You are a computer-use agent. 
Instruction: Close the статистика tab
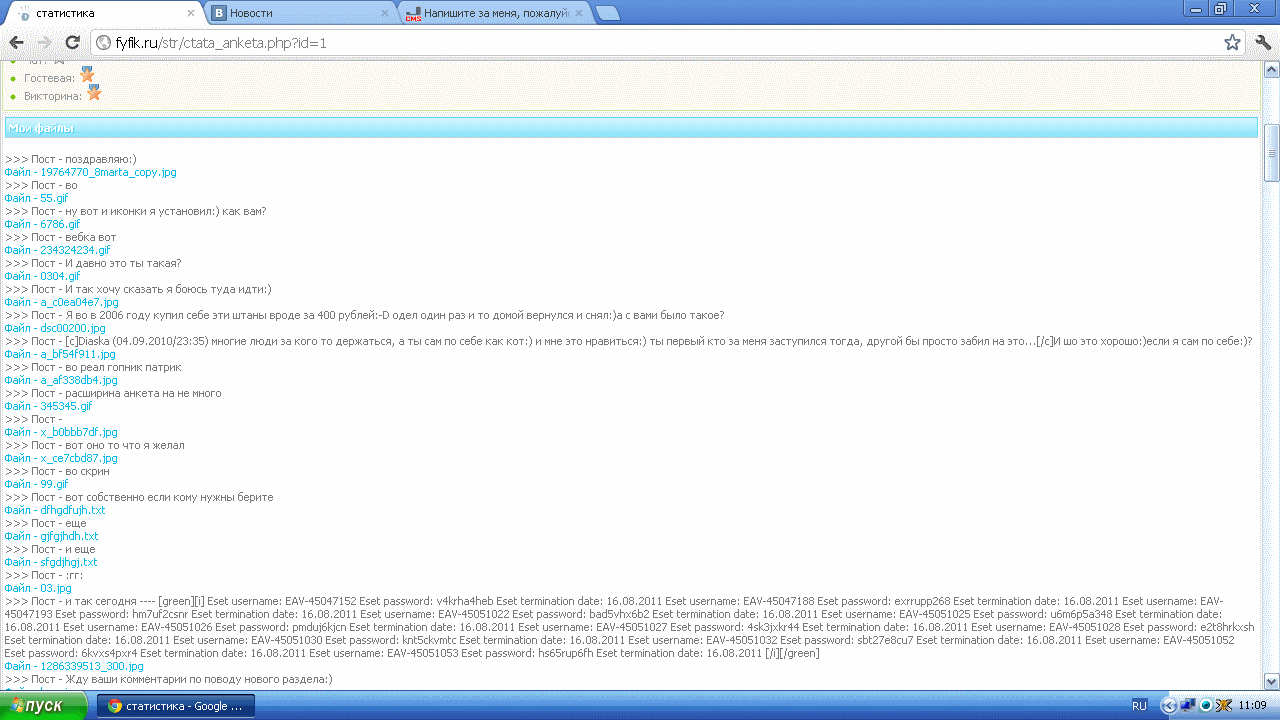[x=191, y=13]
